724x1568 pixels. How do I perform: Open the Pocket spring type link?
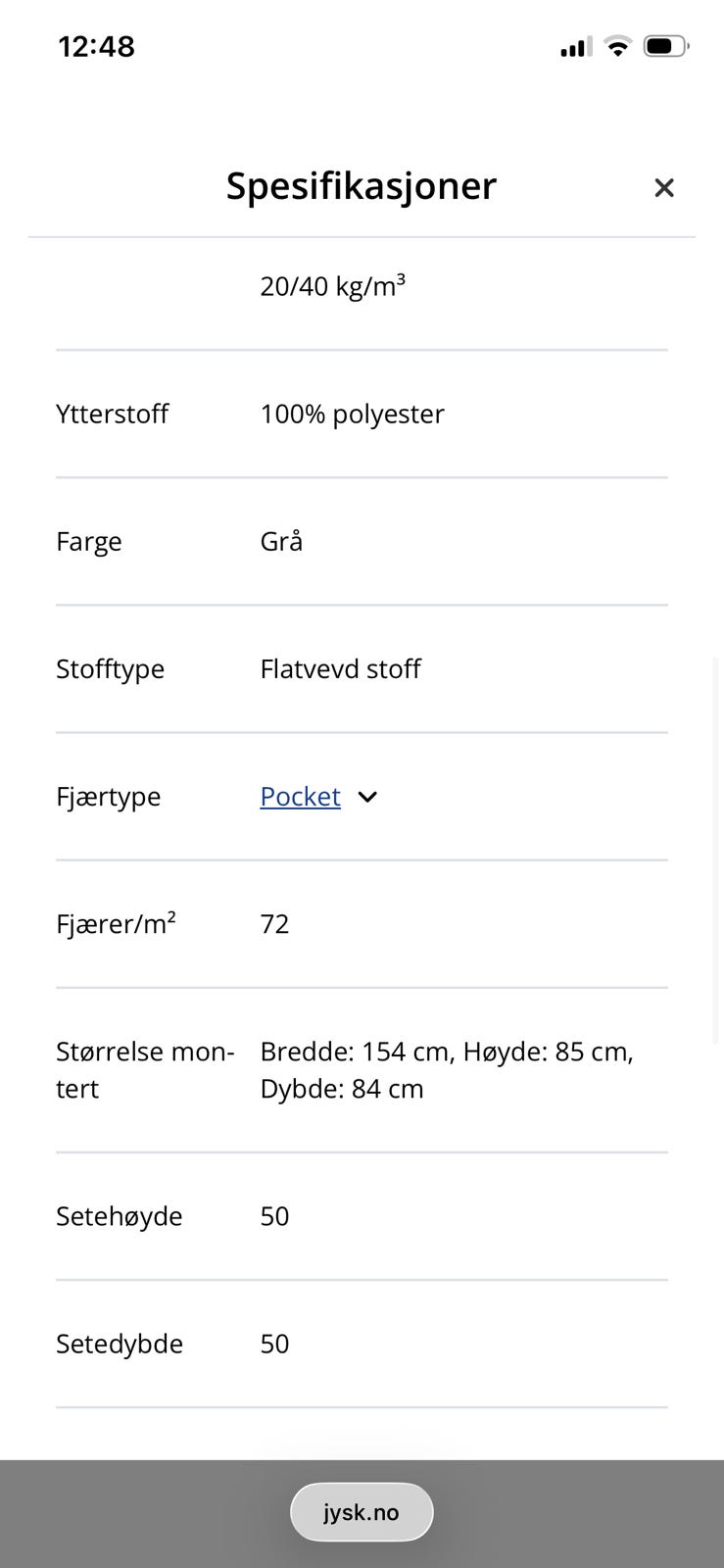(x=300, y=797)
